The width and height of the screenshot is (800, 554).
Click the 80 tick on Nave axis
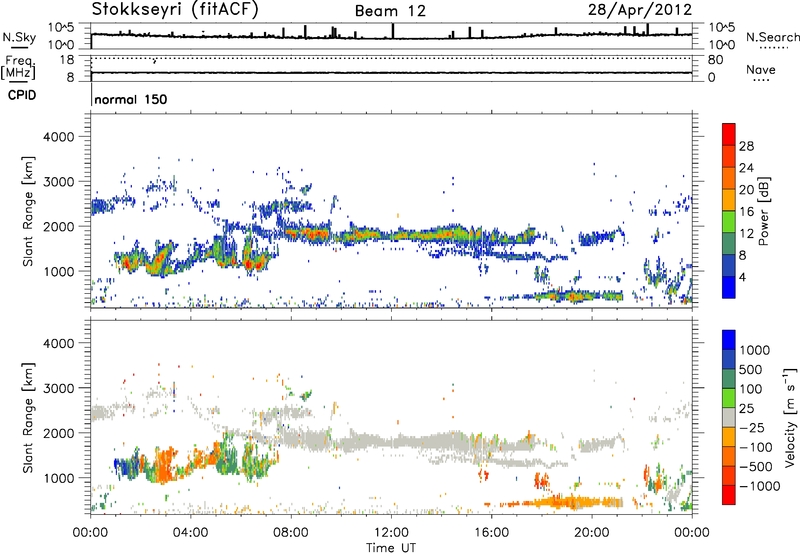point(715,60)
